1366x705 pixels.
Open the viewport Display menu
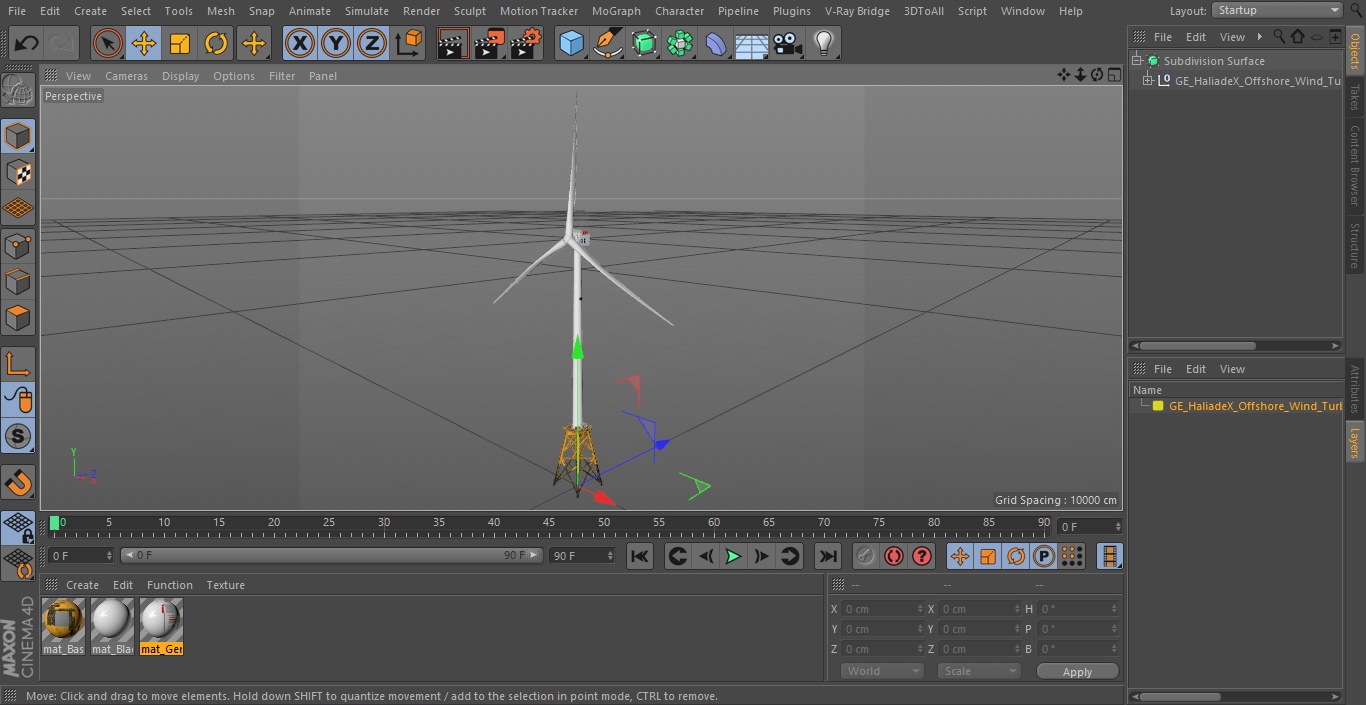(x=180, y=76)
